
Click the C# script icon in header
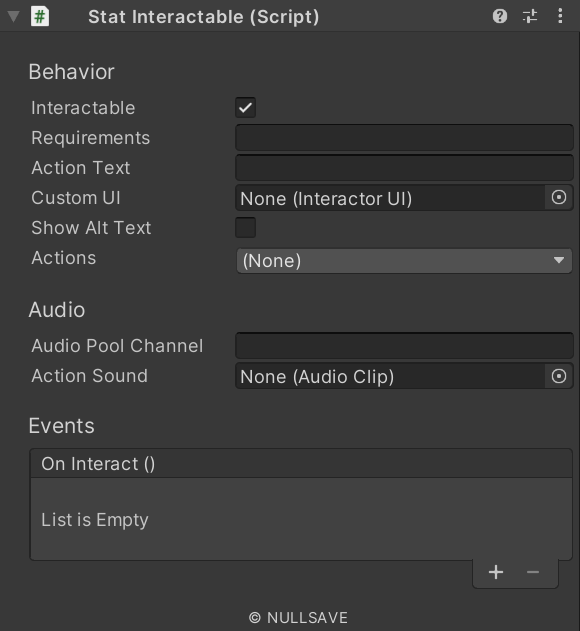point(40,16)
